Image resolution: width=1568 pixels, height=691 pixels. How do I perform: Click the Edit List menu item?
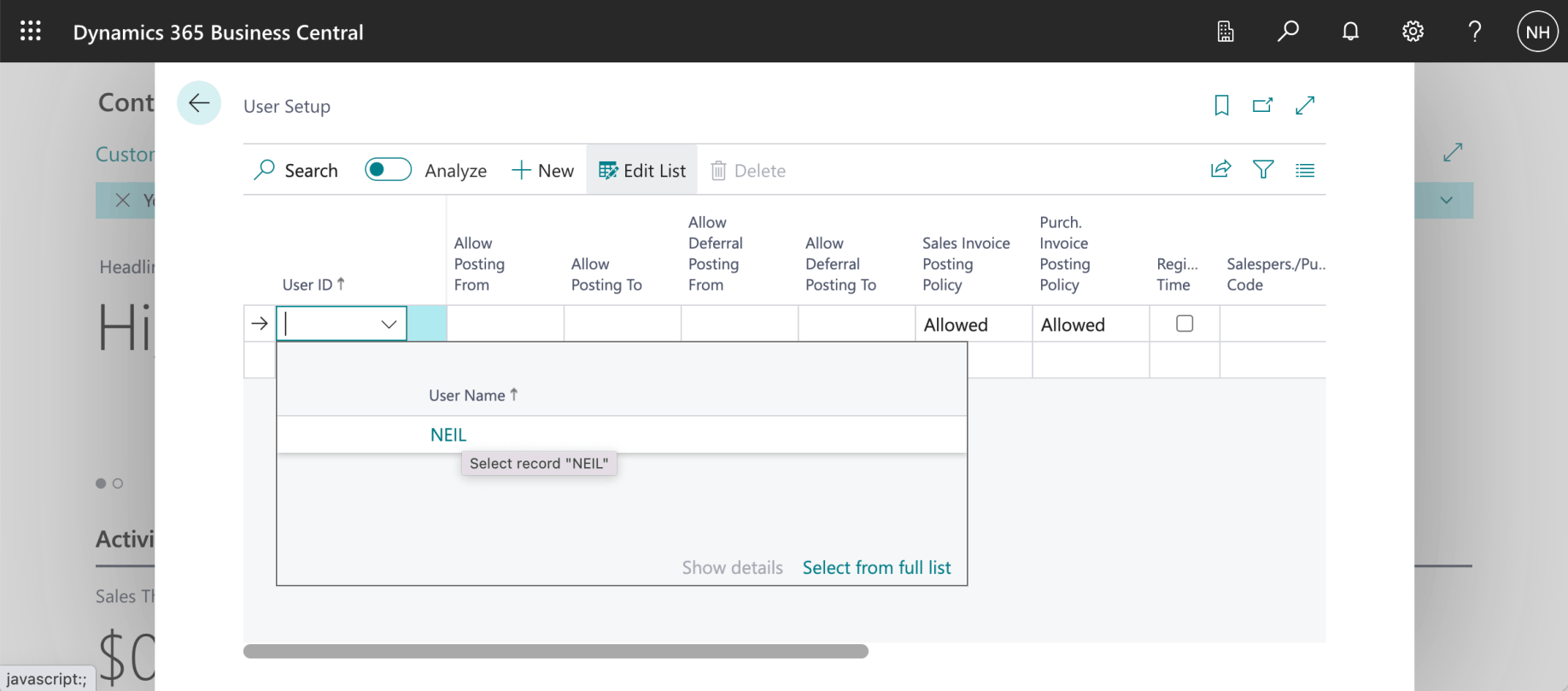pyautogui.click(x=642, y=171)
